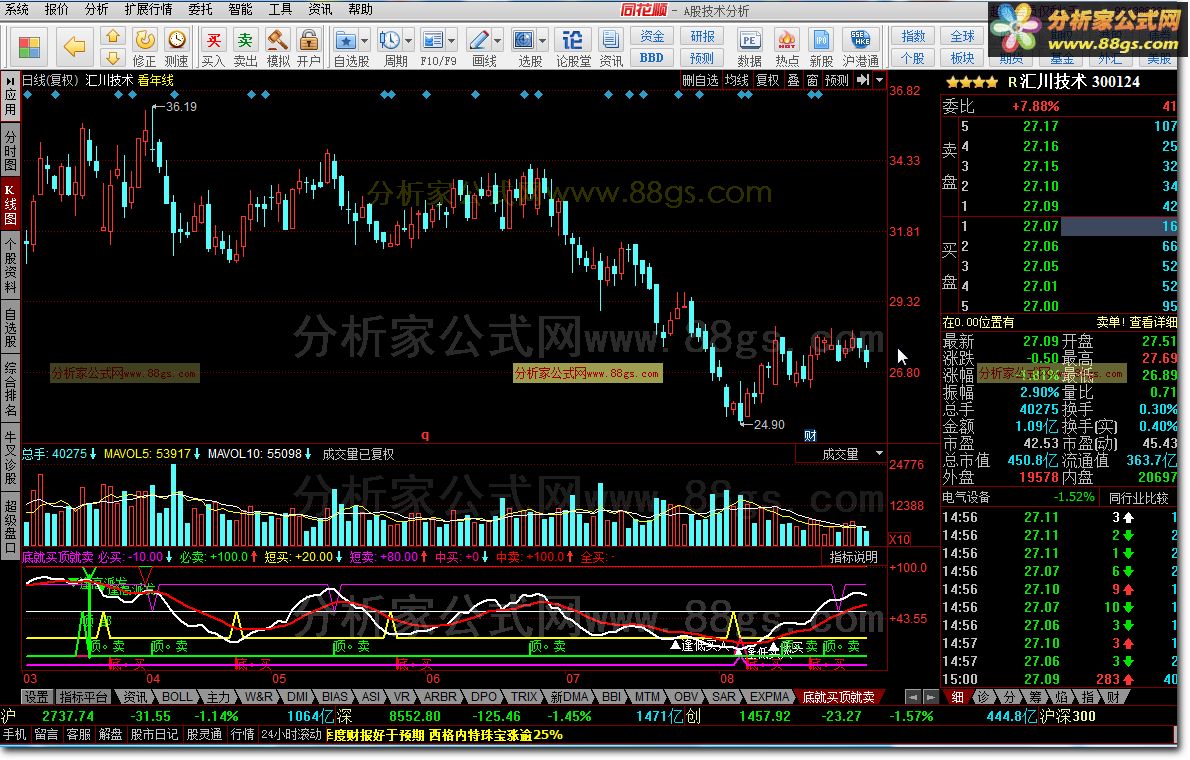The height and width of the screenshot is (760, 1190).
Task: Toggle the 窗 window layout option
Action: click(812, 80)
